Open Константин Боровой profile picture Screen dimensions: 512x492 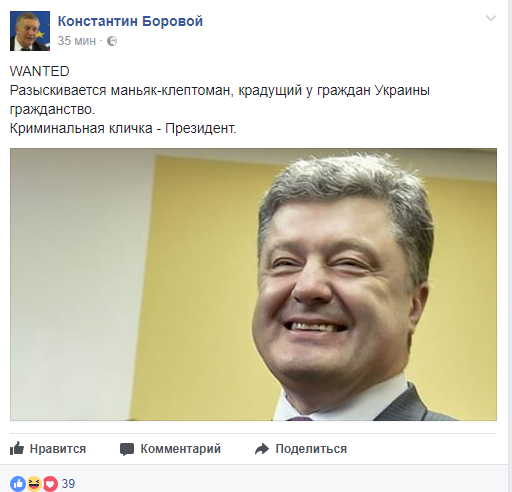coord(30,31)
